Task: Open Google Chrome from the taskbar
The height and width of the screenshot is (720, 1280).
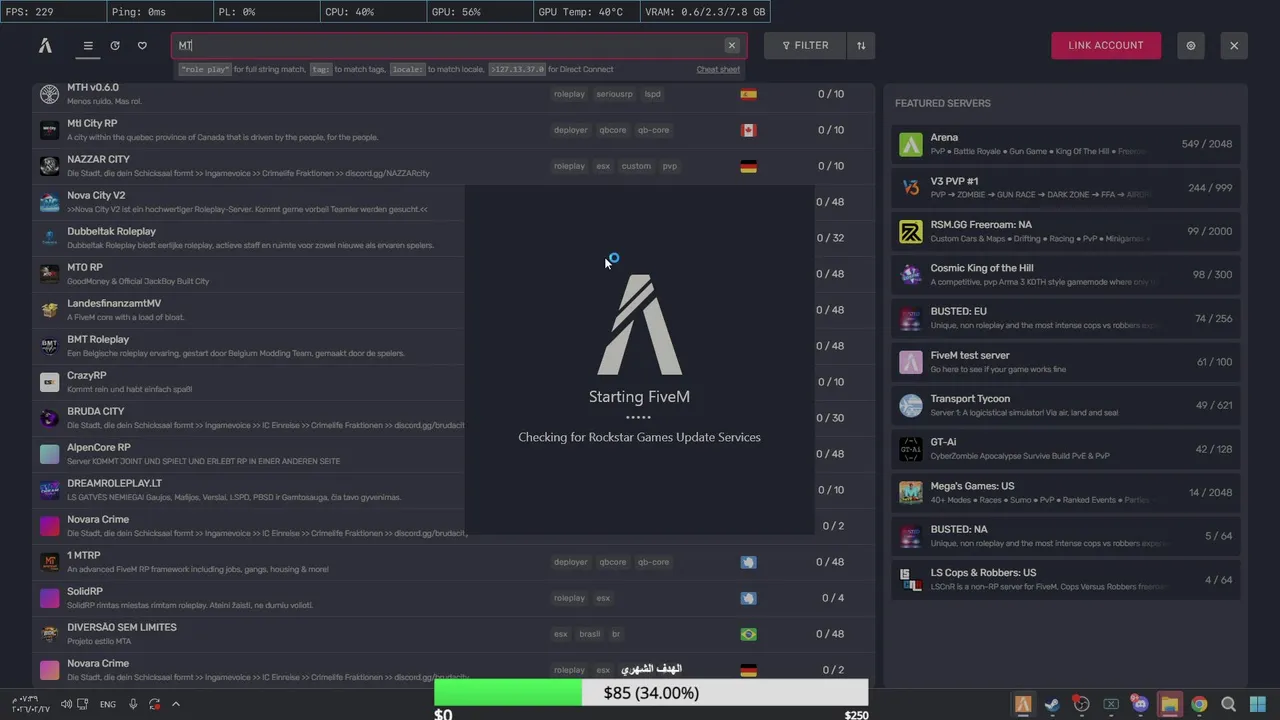Action: (x=1199, y=705)
